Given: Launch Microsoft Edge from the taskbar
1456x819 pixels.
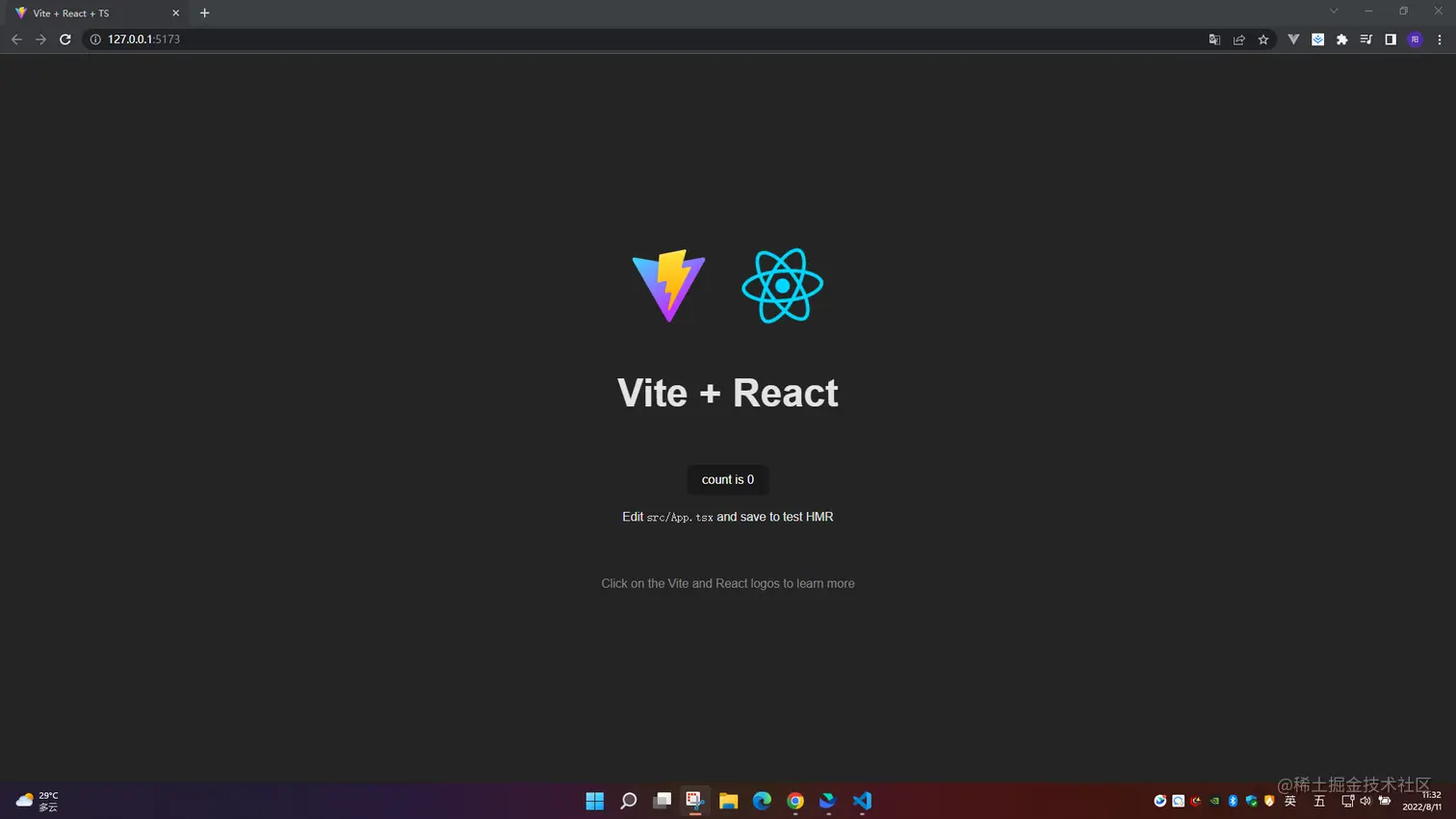Looking at the screenshot, I should click(762, 801).
